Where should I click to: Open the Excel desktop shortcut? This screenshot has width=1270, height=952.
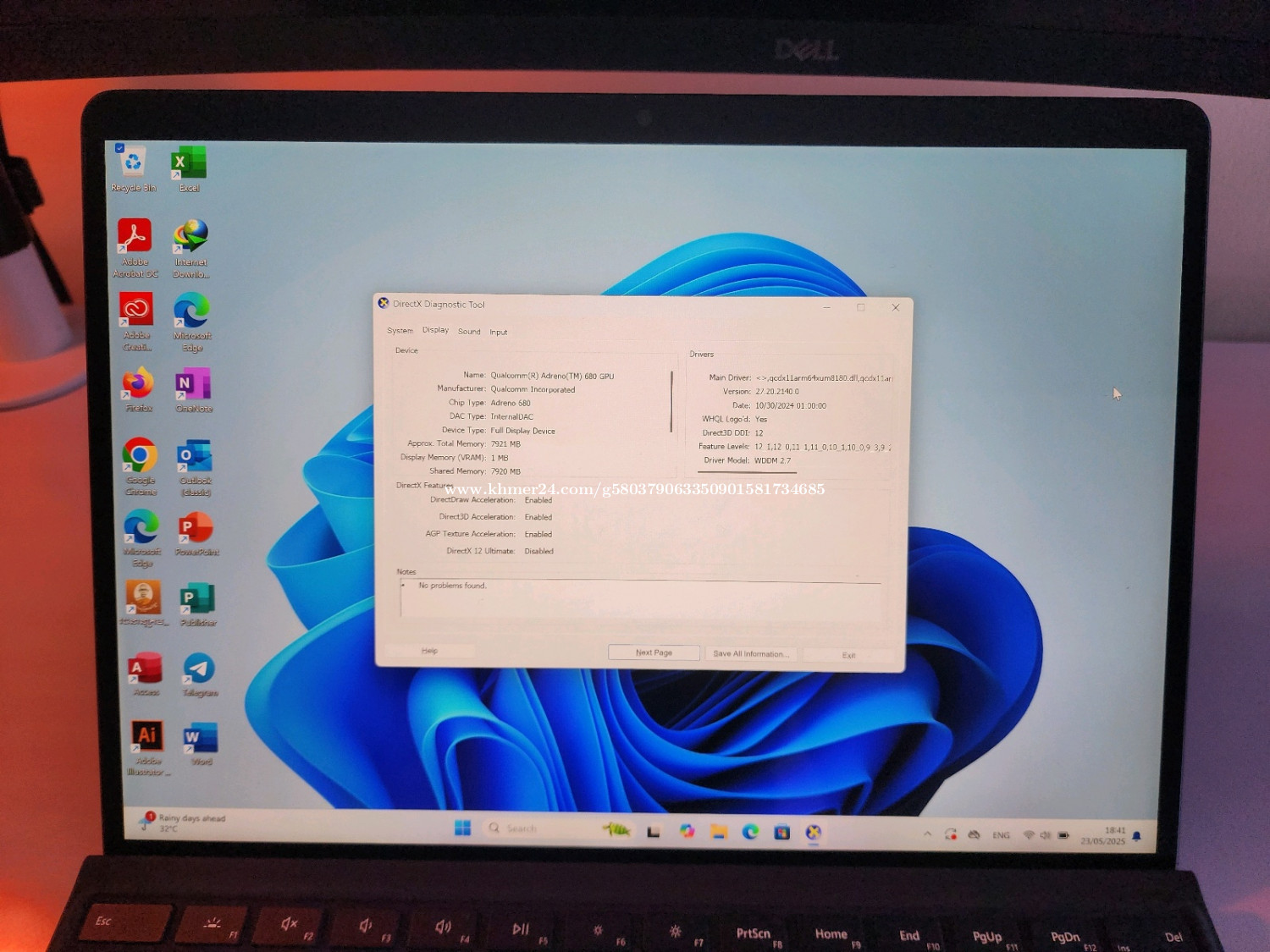click(x=189, y=168)
